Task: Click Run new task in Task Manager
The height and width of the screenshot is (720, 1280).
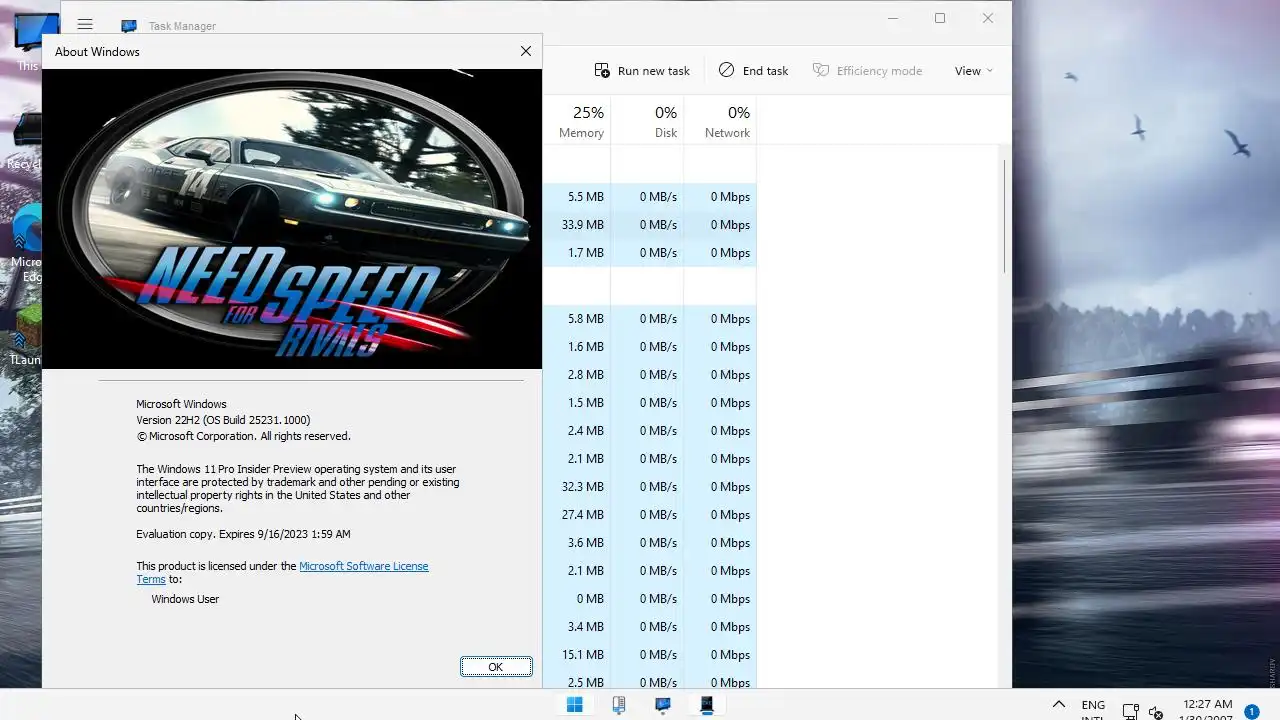Action: [x=642, y=71]
